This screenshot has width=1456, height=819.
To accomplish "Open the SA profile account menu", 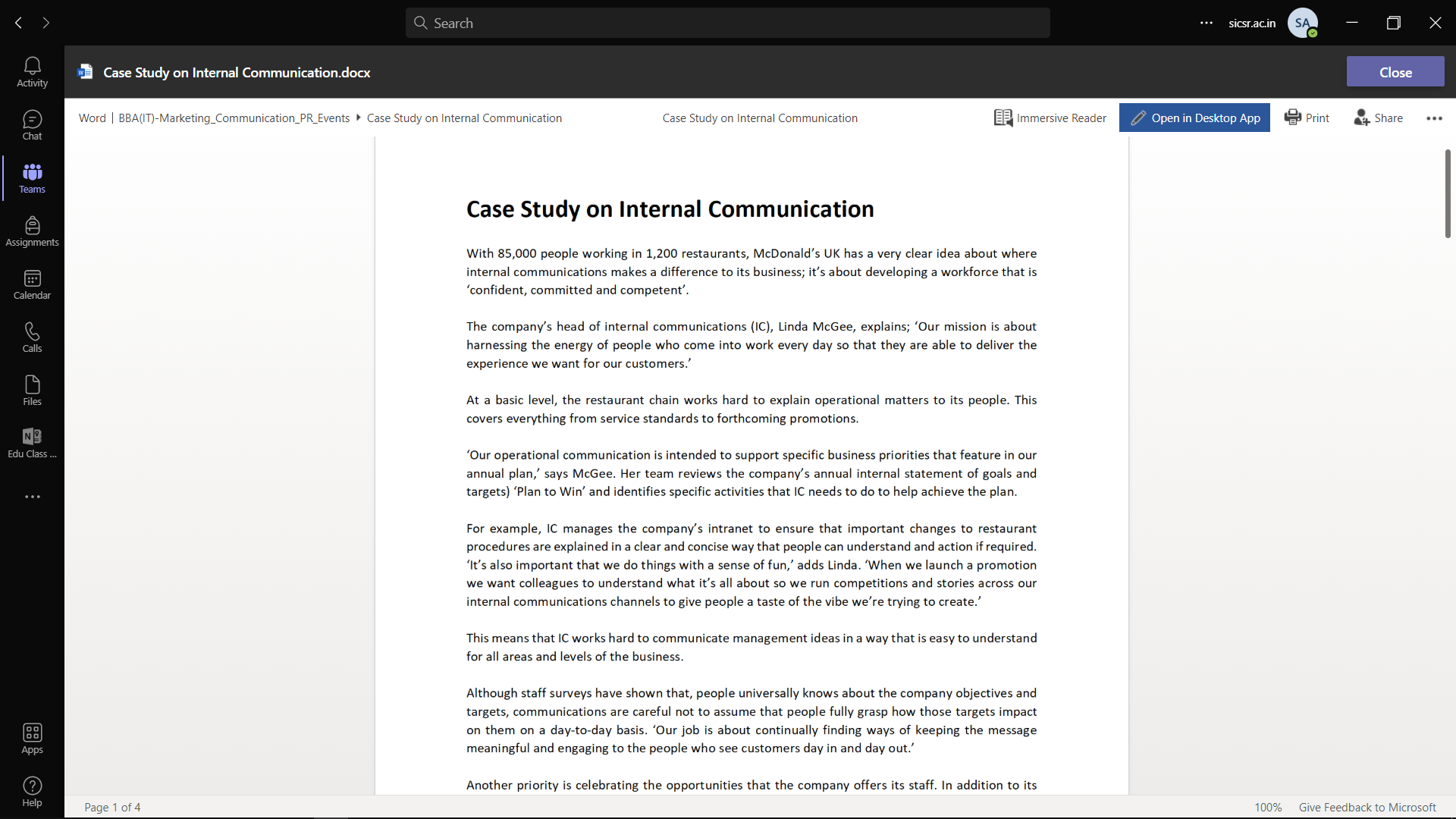I will pos(1303,23).
